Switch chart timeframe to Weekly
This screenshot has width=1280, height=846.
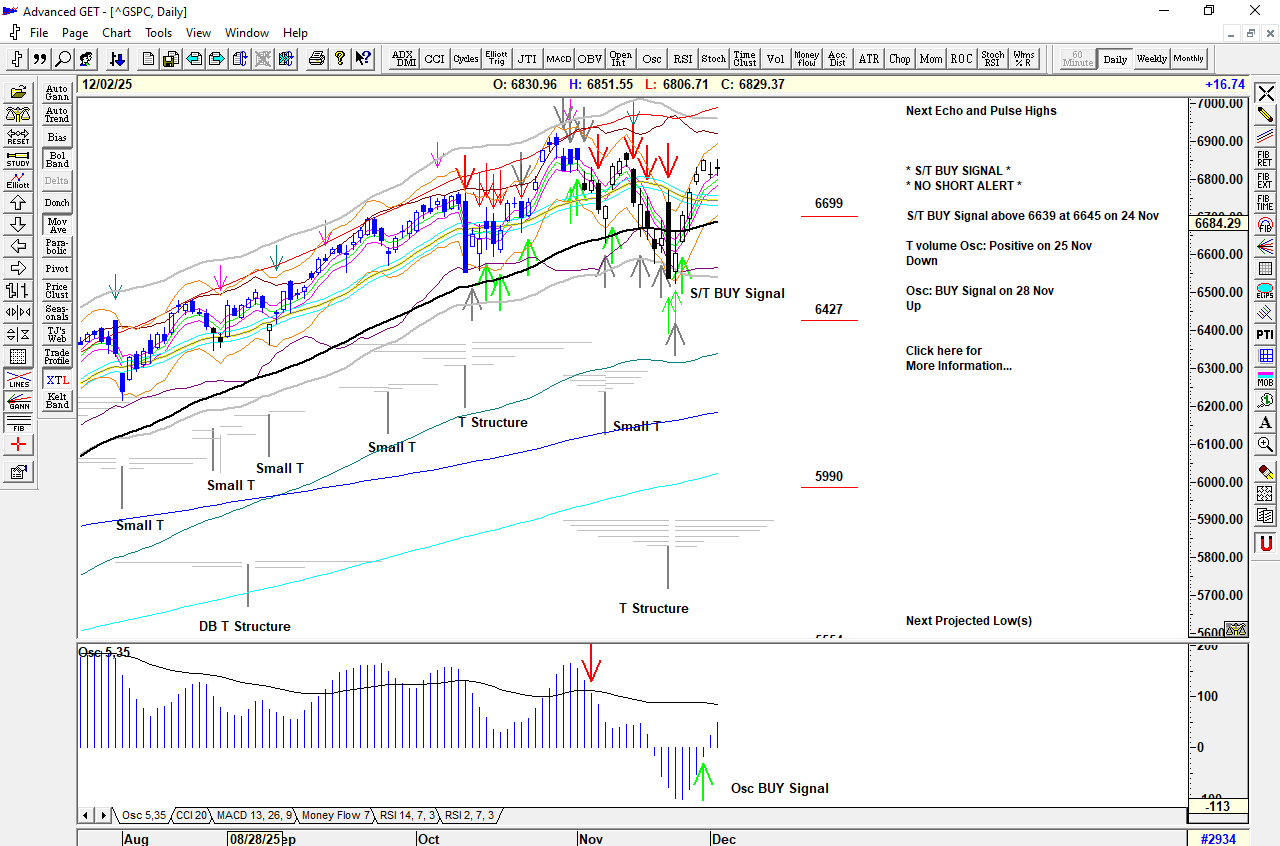[x=1151, y=59]
